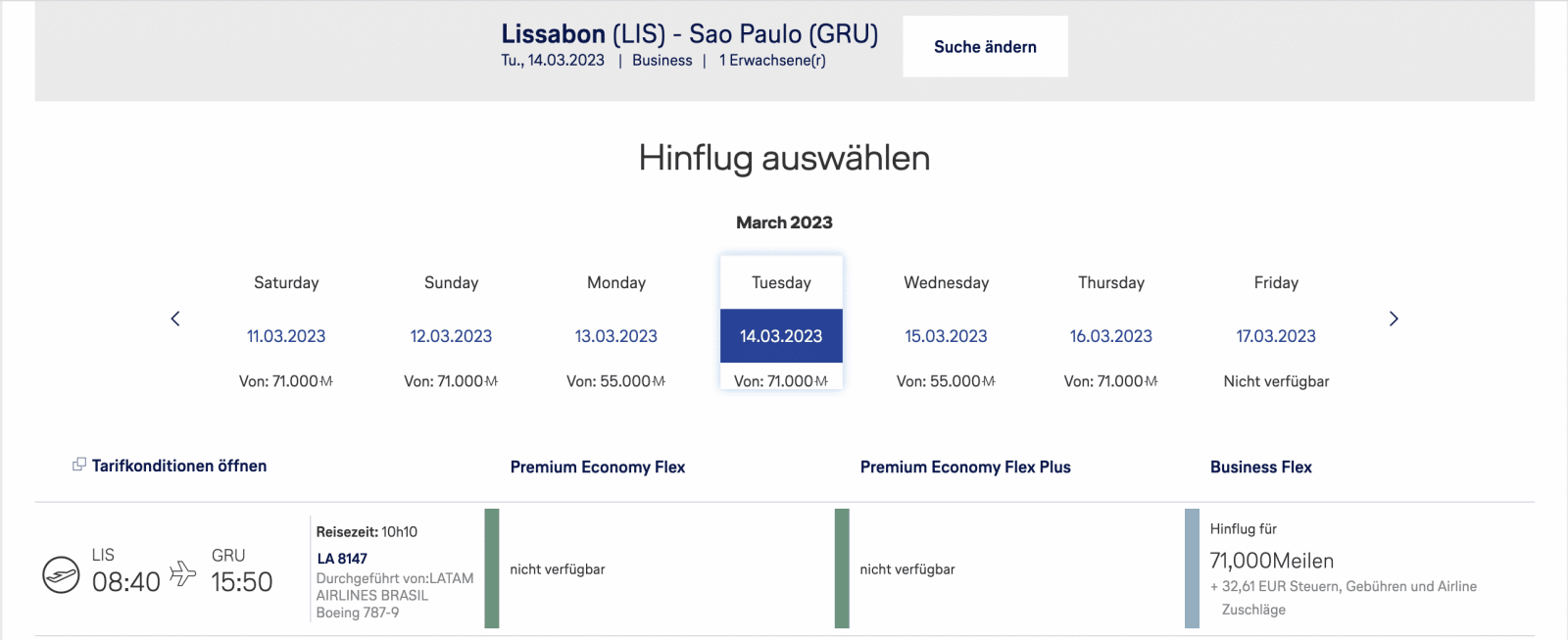1568x640 pixels.
Task: Click the Business Flex column header
Action: point(1260,468)
